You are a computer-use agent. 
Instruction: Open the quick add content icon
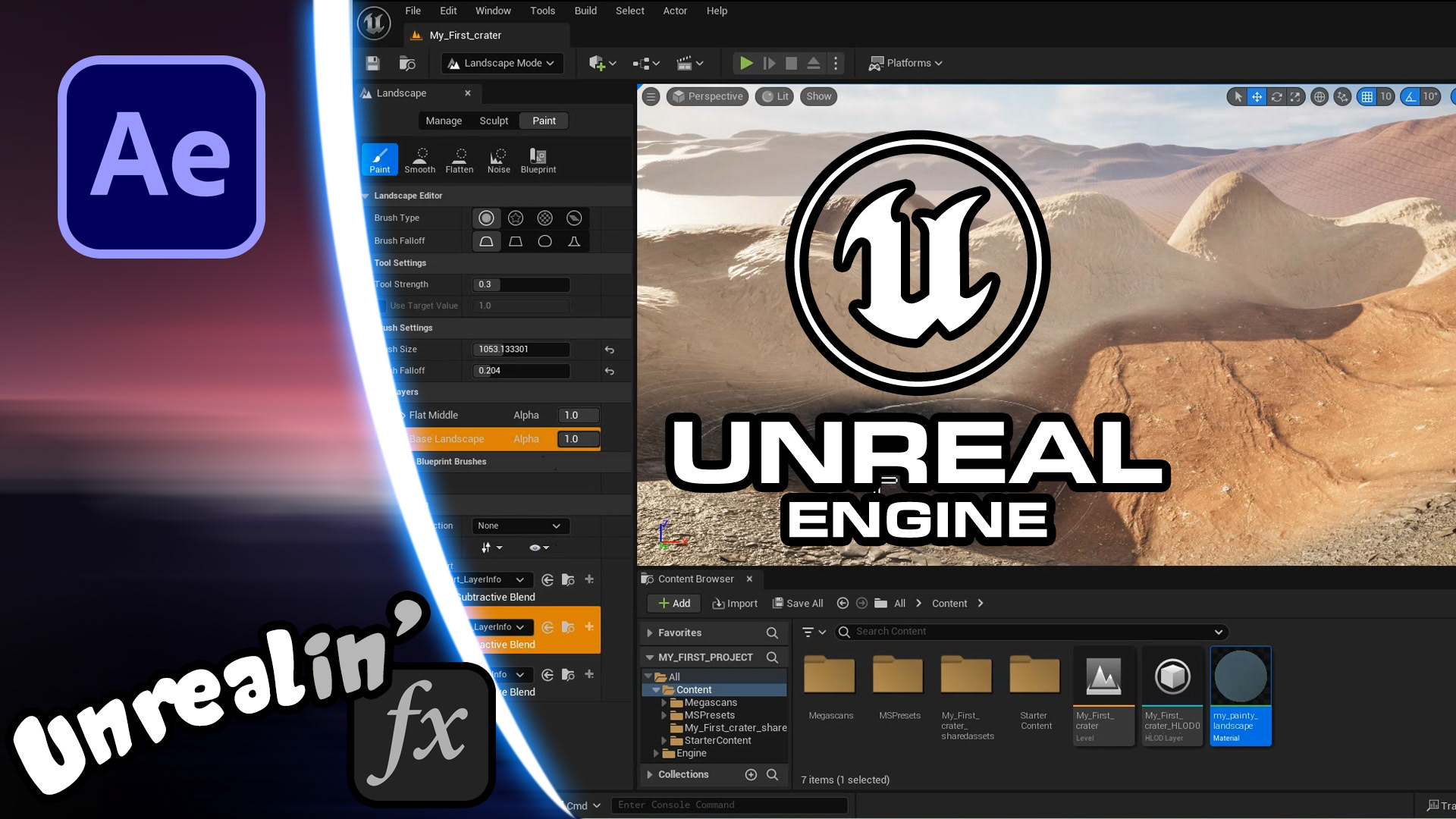coord(603,63)
